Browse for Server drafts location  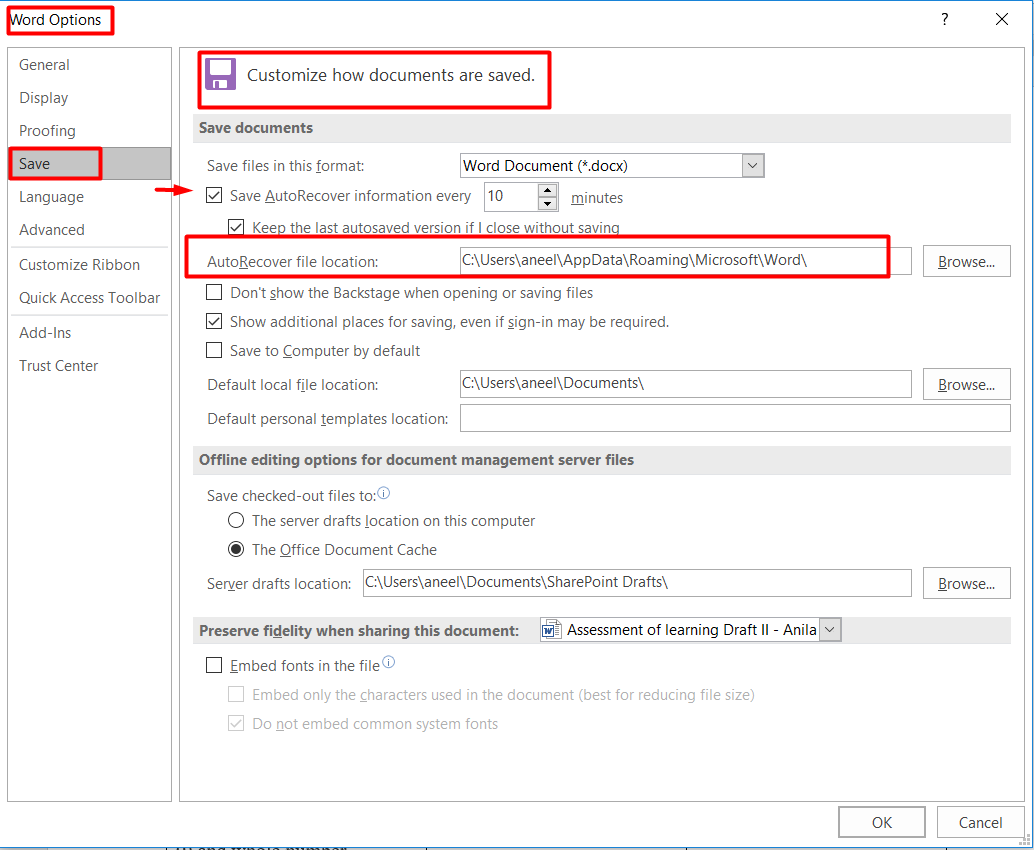point(966,583)
